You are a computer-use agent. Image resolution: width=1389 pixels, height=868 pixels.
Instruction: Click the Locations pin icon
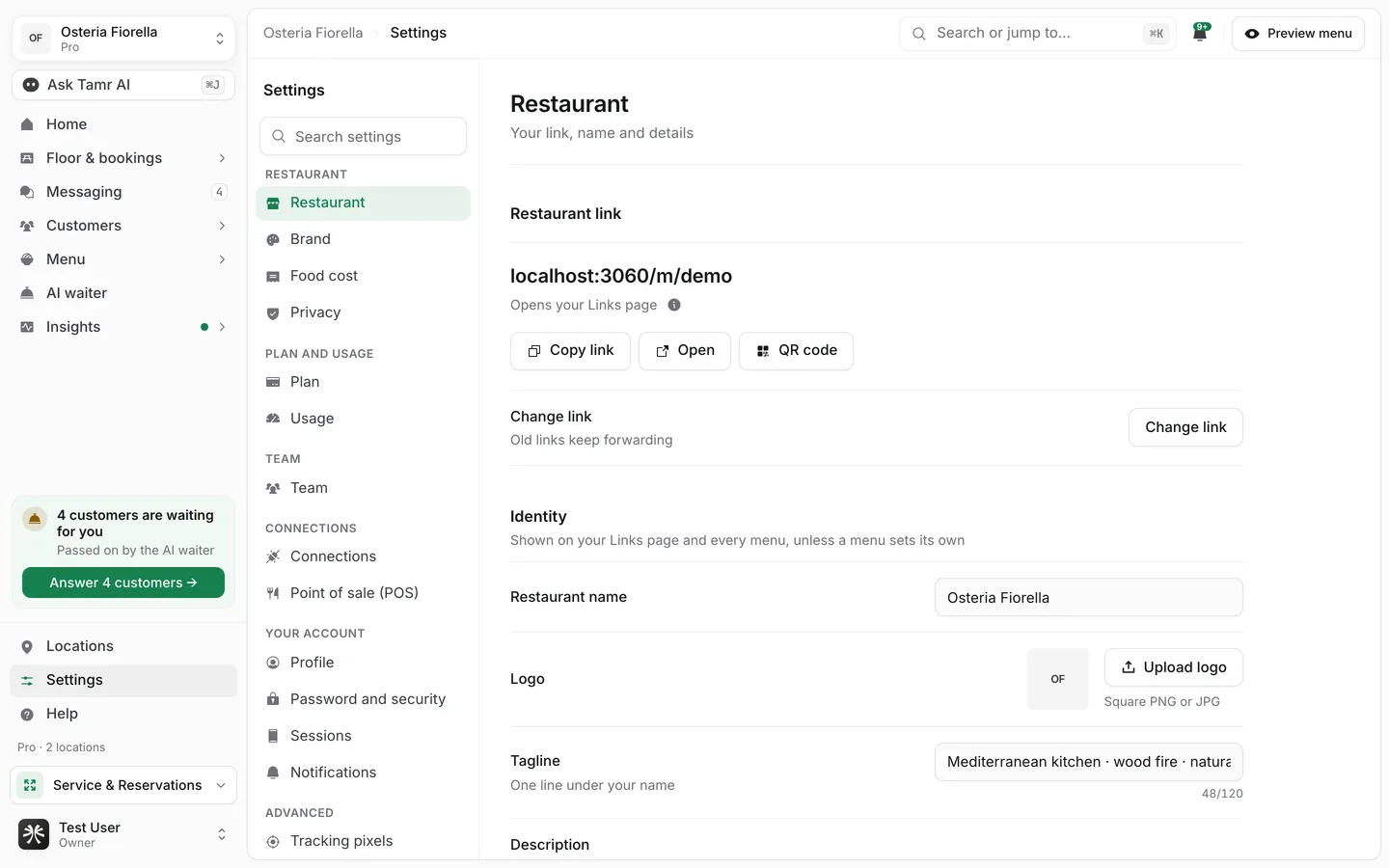[x=27, y=646]
